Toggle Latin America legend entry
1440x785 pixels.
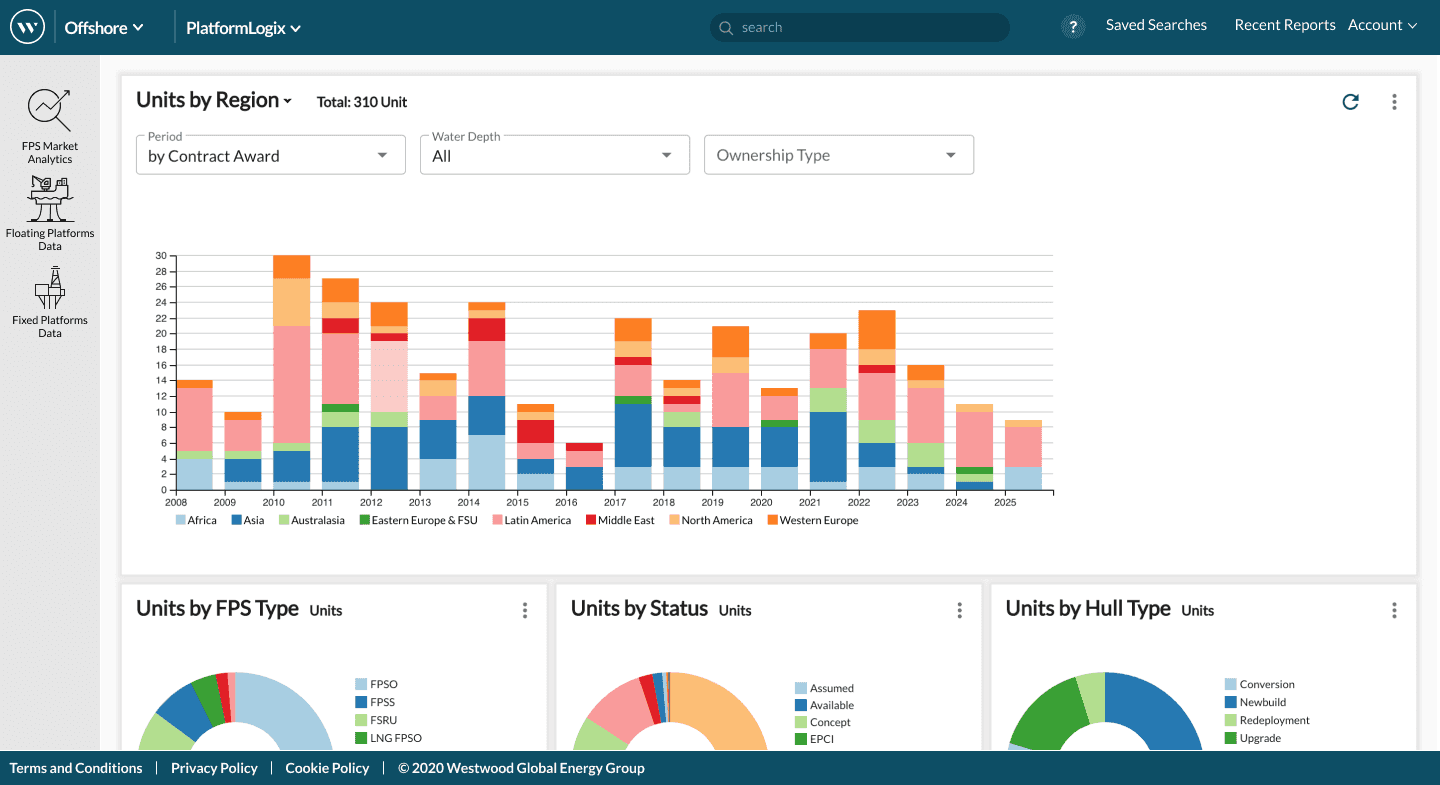tap(531, 520)
